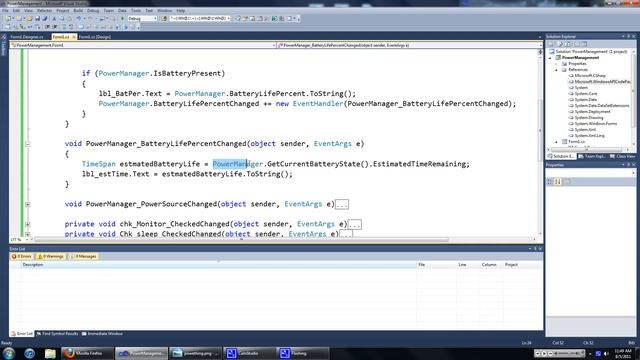
Task: Click the Line column header in Error List
Action: [468, 265]
